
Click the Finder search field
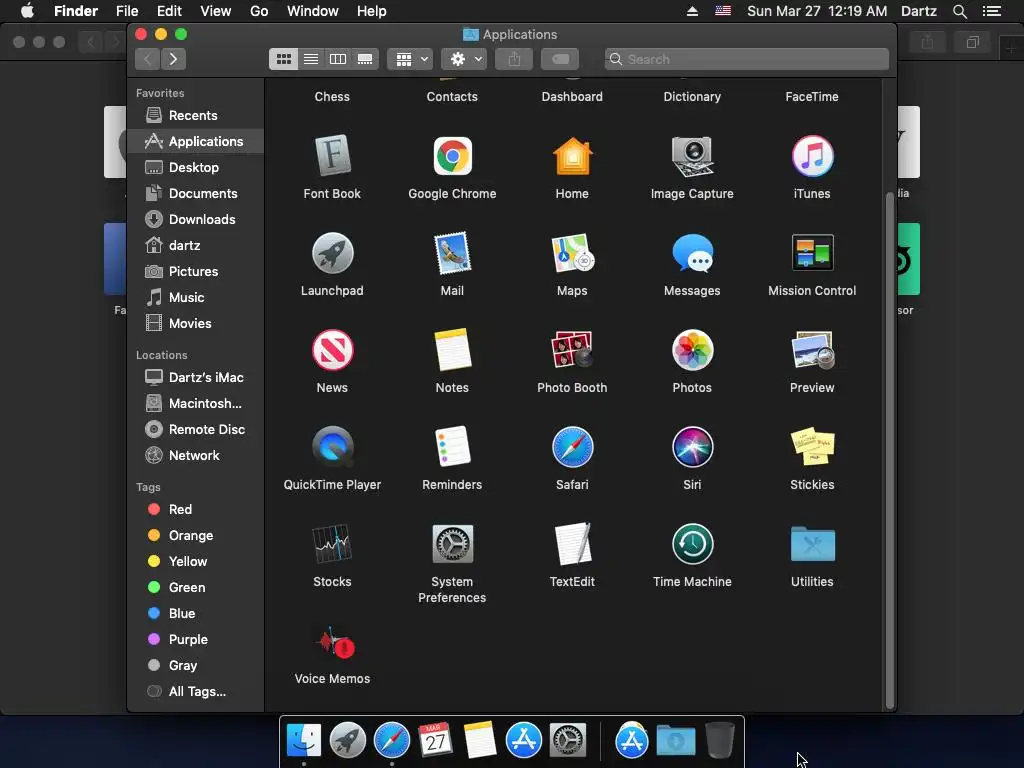coord(746,59)
